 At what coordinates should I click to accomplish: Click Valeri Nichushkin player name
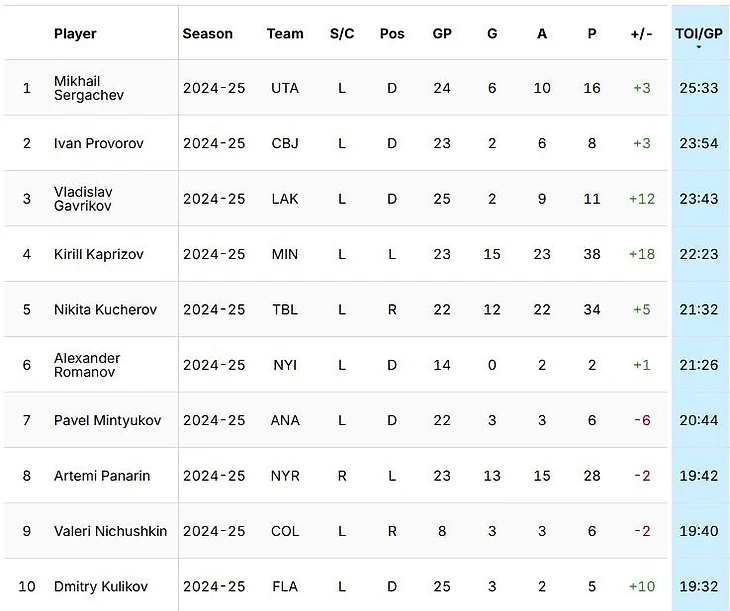[x=110, y=531]
